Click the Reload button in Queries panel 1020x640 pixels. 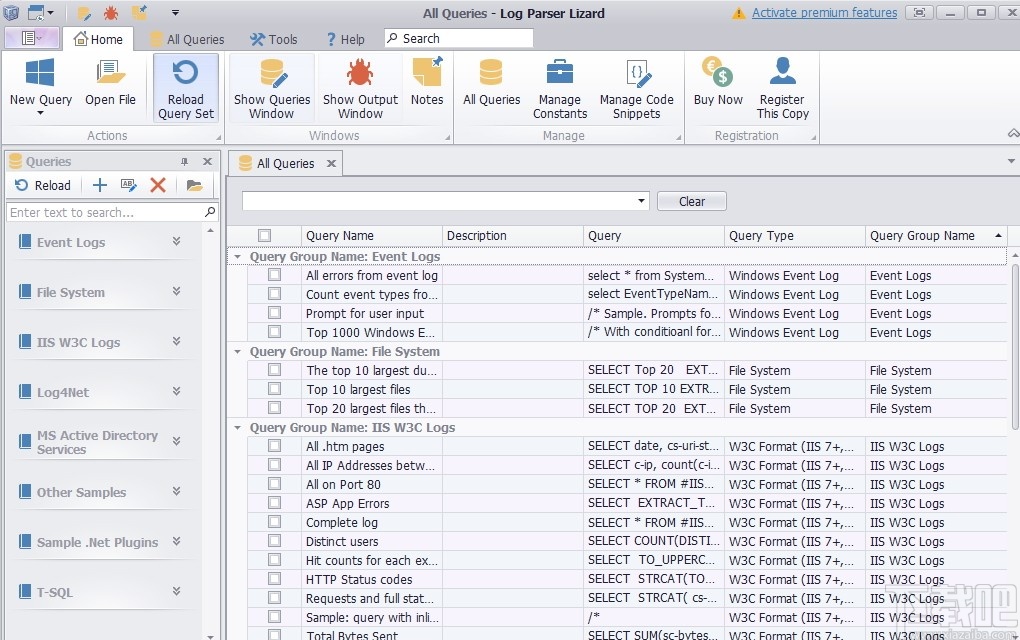pyautogui.click(x=43, y=185)
